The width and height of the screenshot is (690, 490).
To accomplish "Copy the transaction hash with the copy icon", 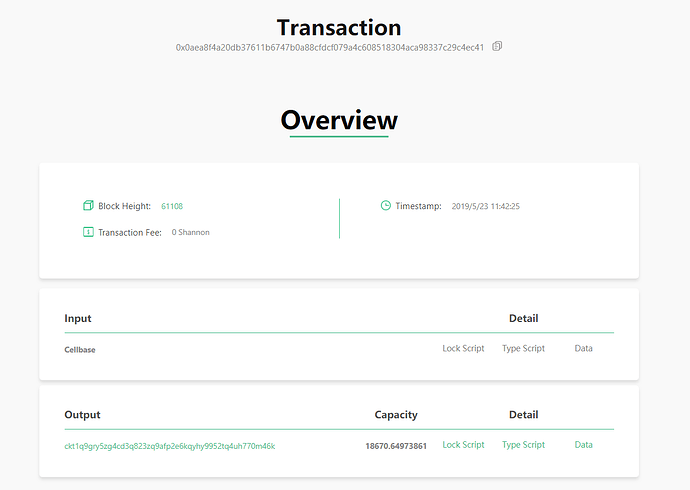I will point(497,46).
